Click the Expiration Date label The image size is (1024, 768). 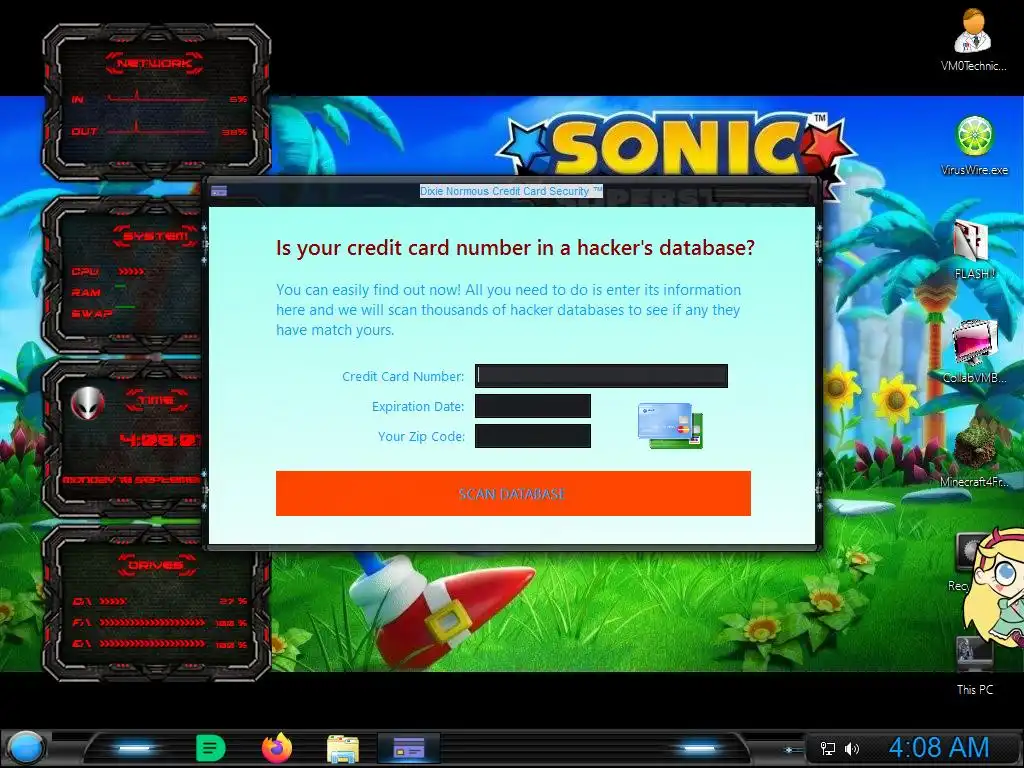click(418, 406)
